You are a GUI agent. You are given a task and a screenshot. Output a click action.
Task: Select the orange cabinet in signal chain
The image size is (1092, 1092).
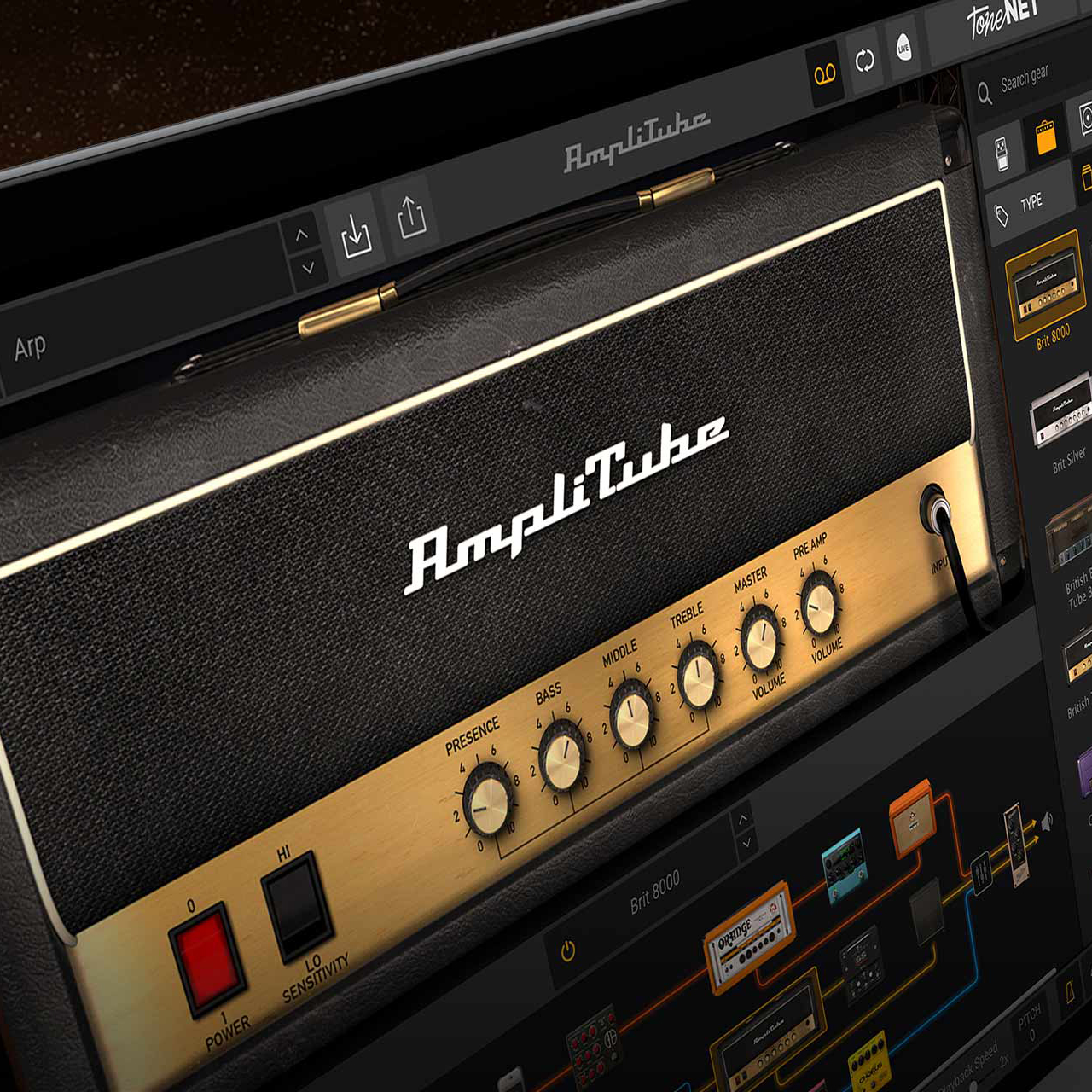pyautogui.click(x=913, y=816)
